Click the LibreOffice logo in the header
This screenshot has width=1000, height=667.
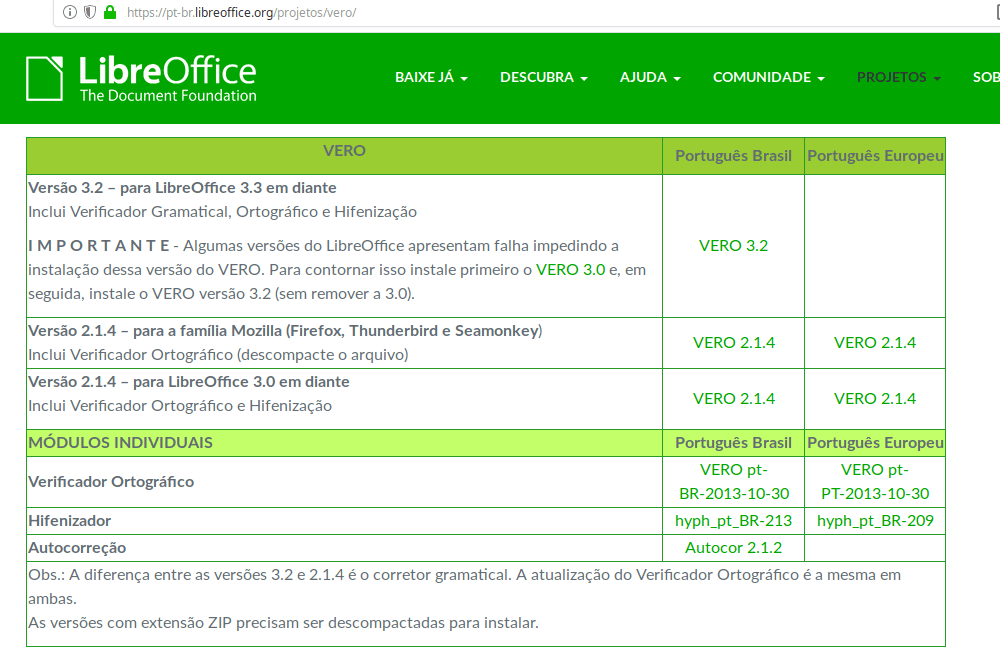(141, 79)
